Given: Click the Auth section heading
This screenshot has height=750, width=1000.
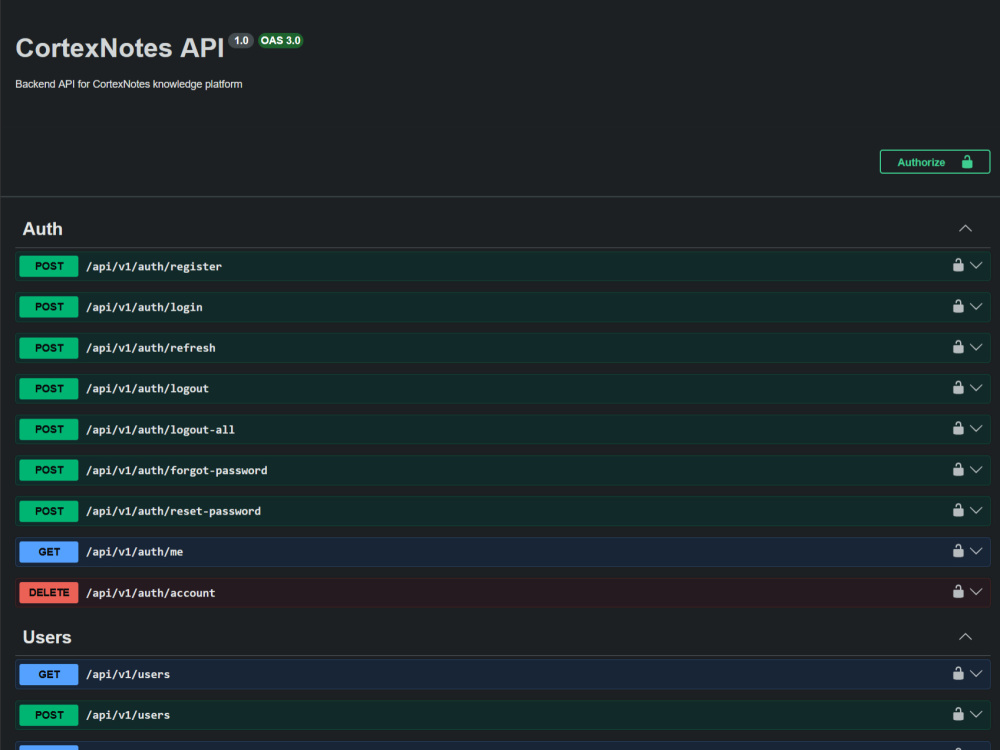Looking at the screenshot, I should pyautogui.click(x=43, y=229).
